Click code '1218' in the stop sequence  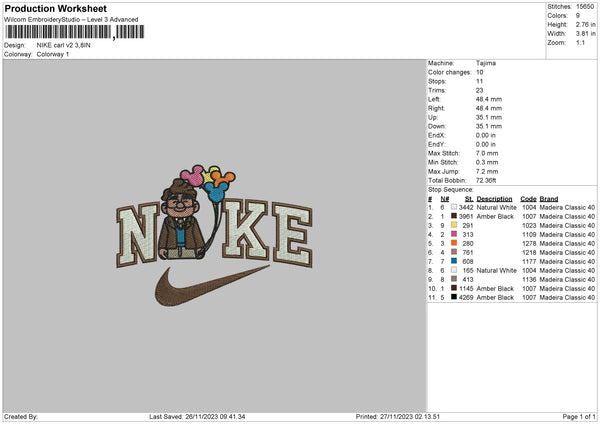pos(529,253)
